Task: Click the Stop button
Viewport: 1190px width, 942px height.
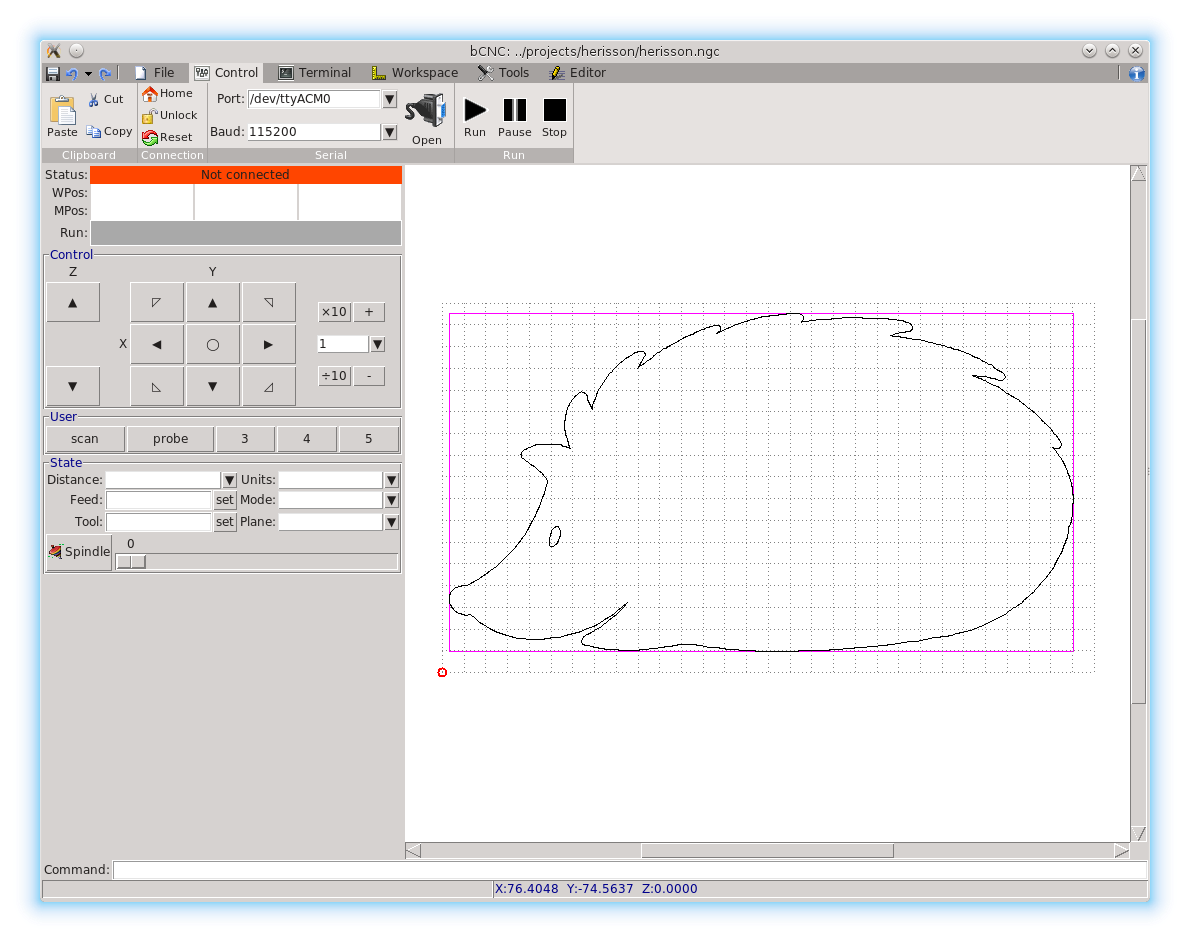Action: coord(555,118)
